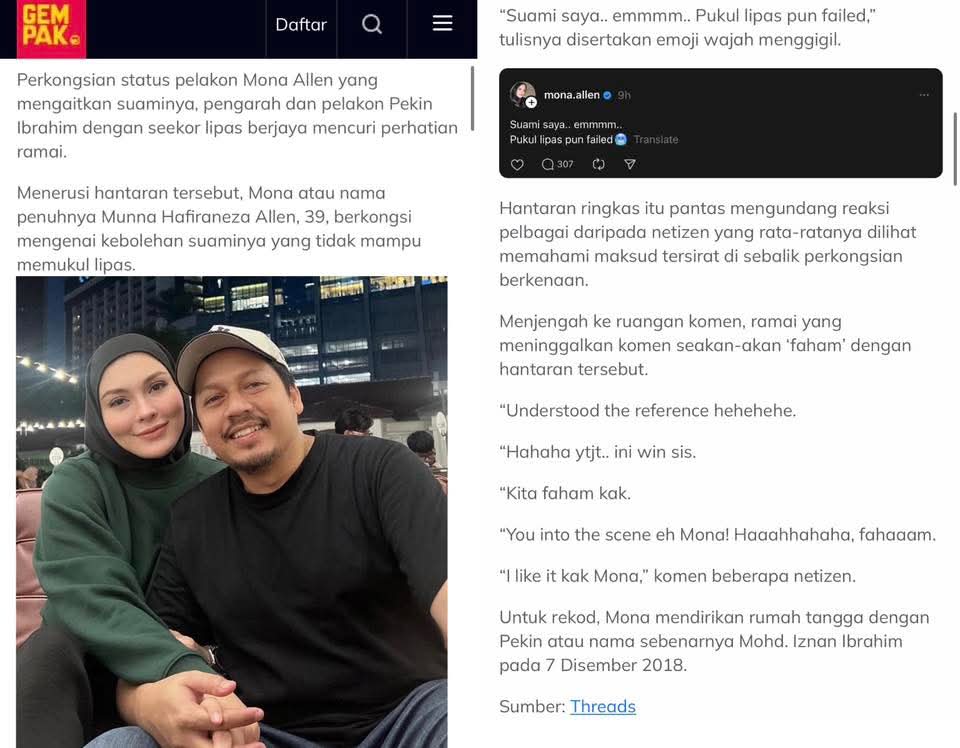Click mona.allen profile avatar
The height and width of the screenshot is (748, 960).
pyautogui.click(x=522, y=94)
